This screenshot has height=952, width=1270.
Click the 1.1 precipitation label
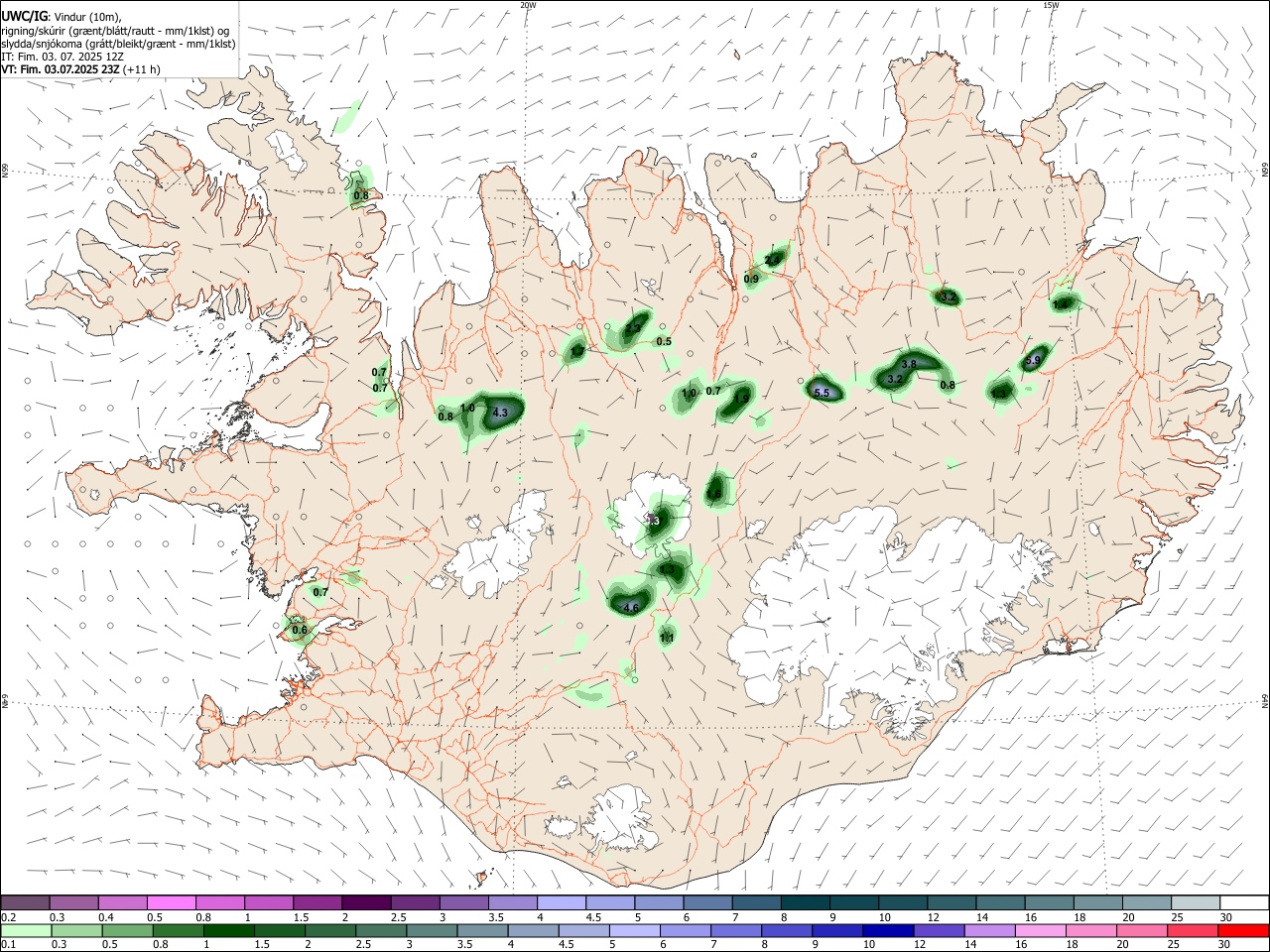pos(668,639)
